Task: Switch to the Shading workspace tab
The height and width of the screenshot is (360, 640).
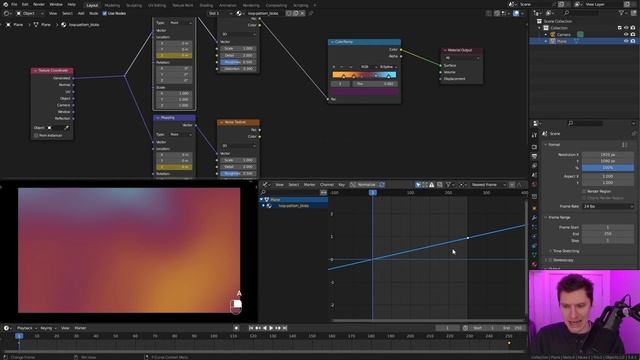Action: (x=206, y=5)
